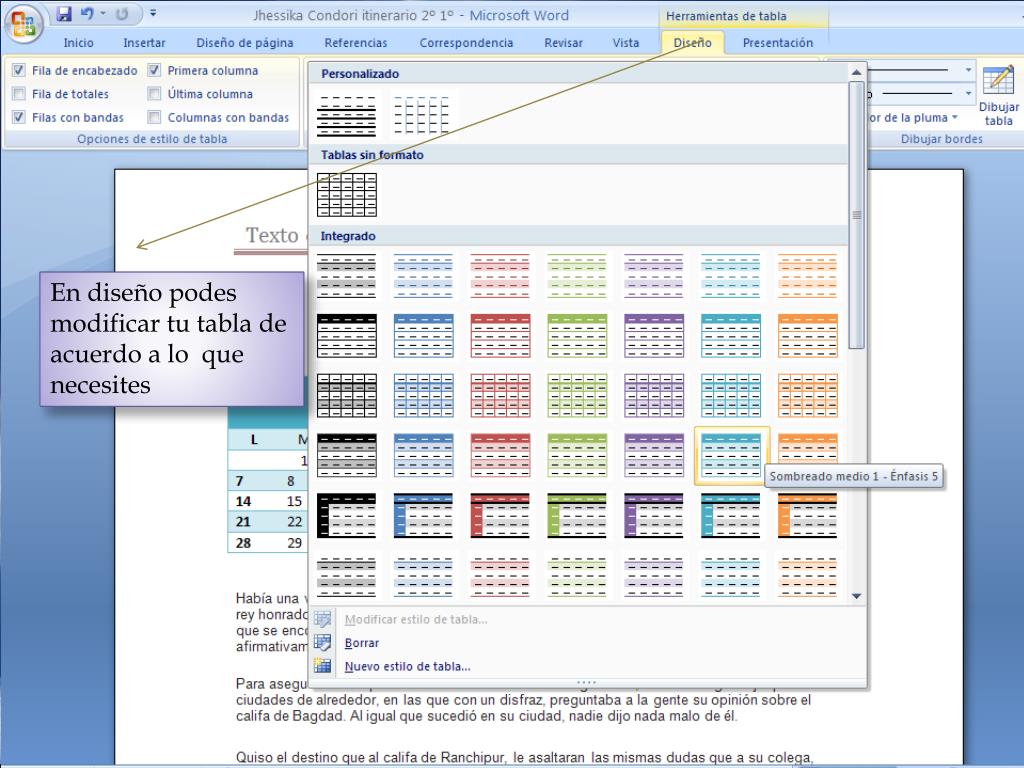This screenshot has width=1024, height=768.
Task: Click table cell with day 21
Action: click(243, 522)
